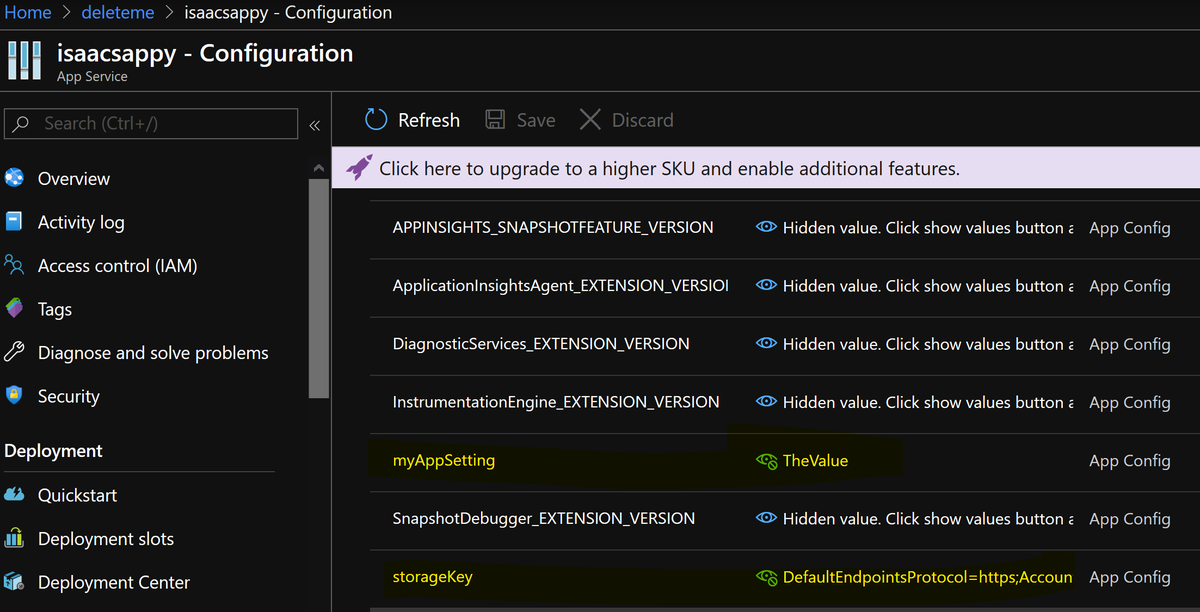Open Overview in the sidebar menu
The width and height of the screenshot is (1200, 612).
pyautogui.click(x=74, y=179)
